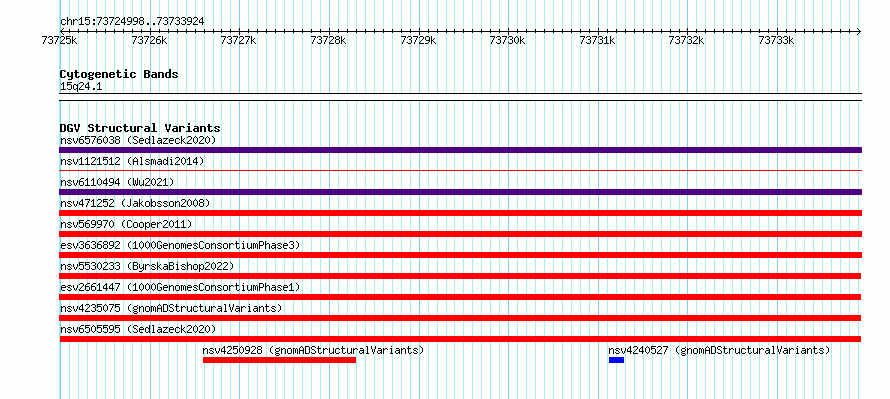Open the nsv4235075 (gnomADStructuralVariants) label

pos(171,308)
